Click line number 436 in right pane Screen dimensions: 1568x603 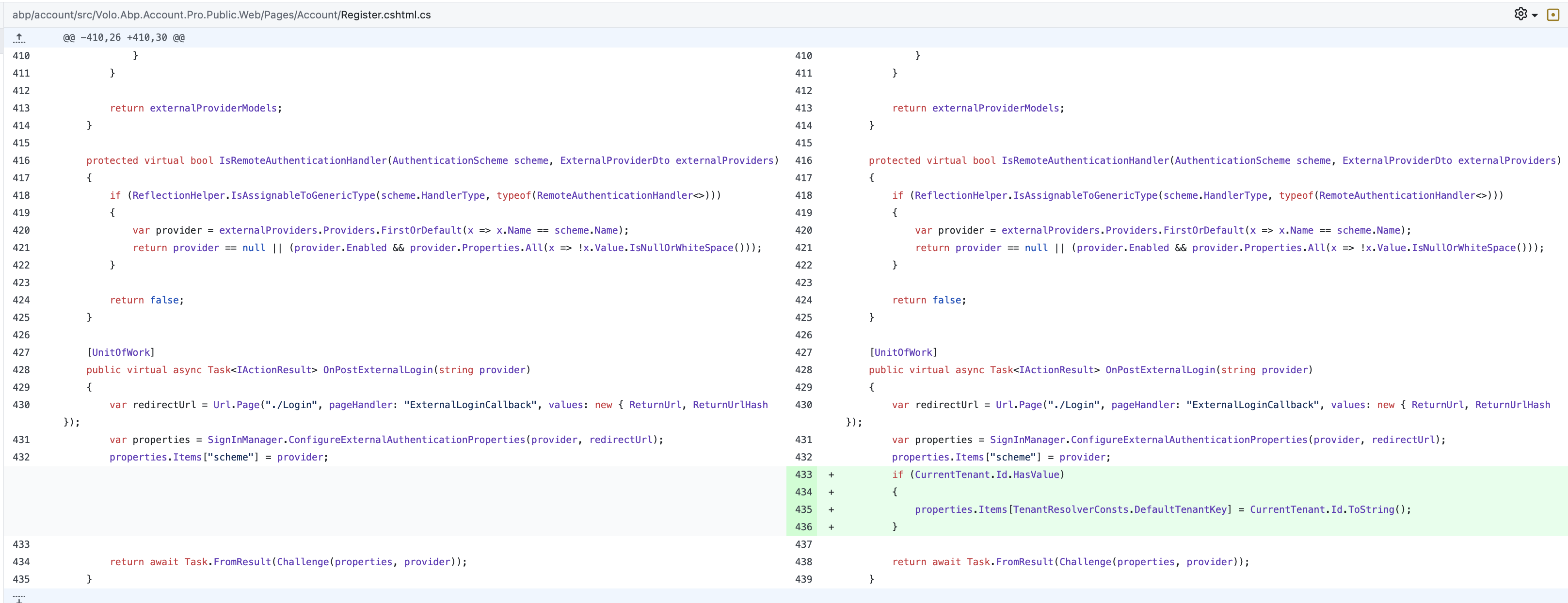tap(803, 527)
